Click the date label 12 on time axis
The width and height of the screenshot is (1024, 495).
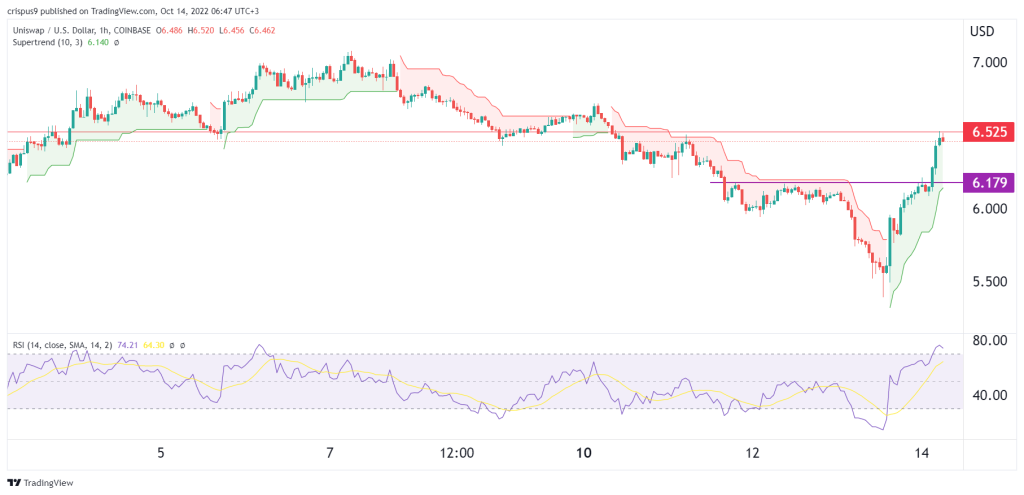tap(752, 453)
